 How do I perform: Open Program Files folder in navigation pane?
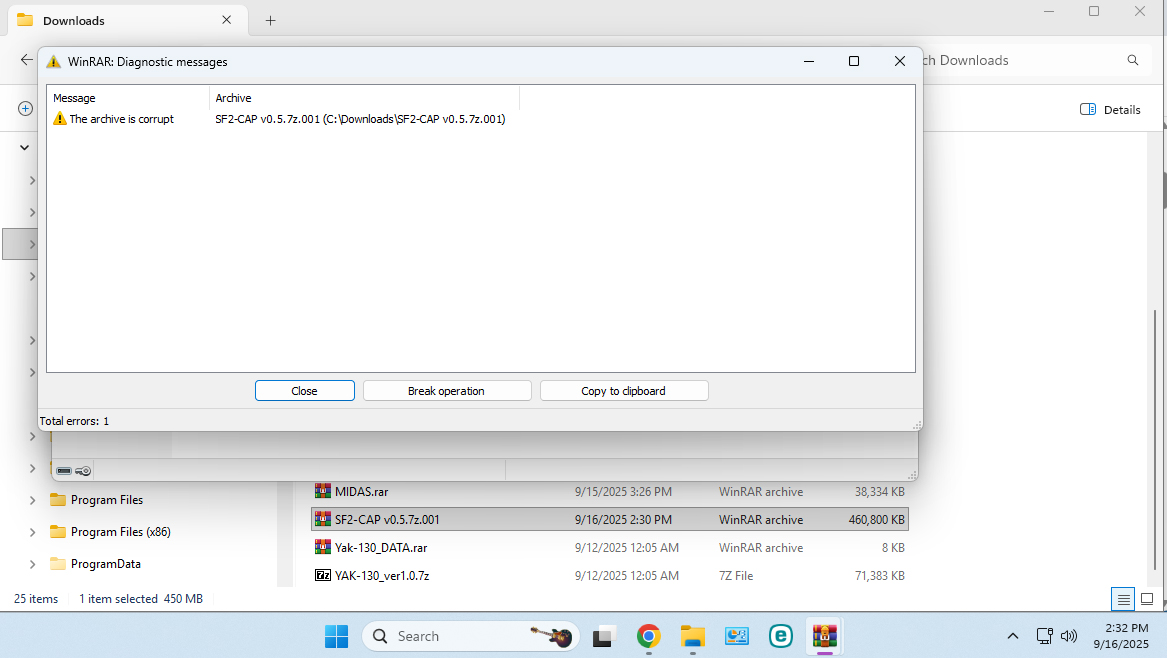point(106,500)
